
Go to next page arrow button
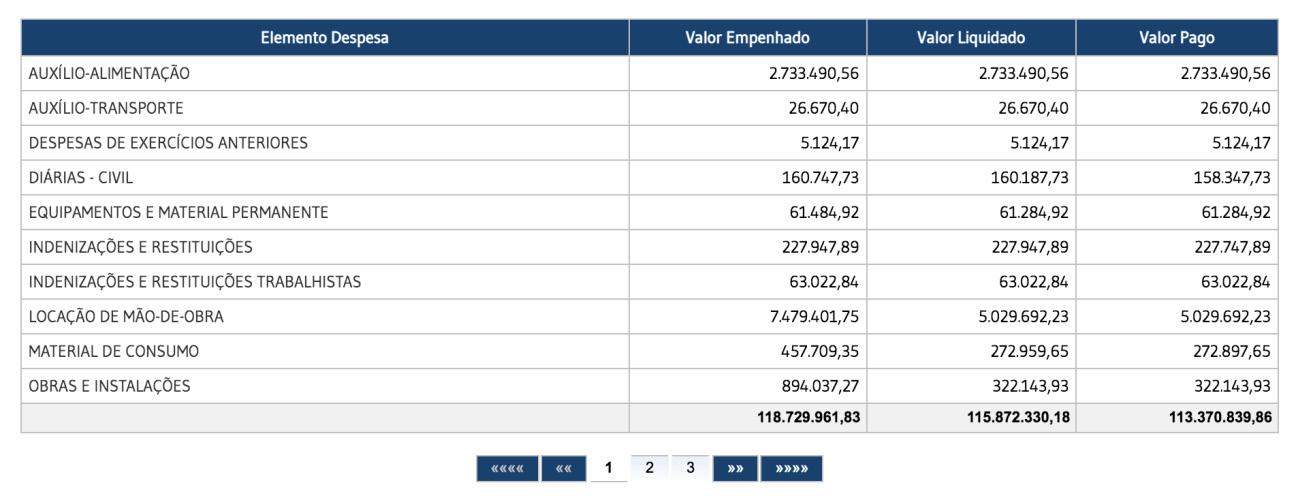point(735,468)
